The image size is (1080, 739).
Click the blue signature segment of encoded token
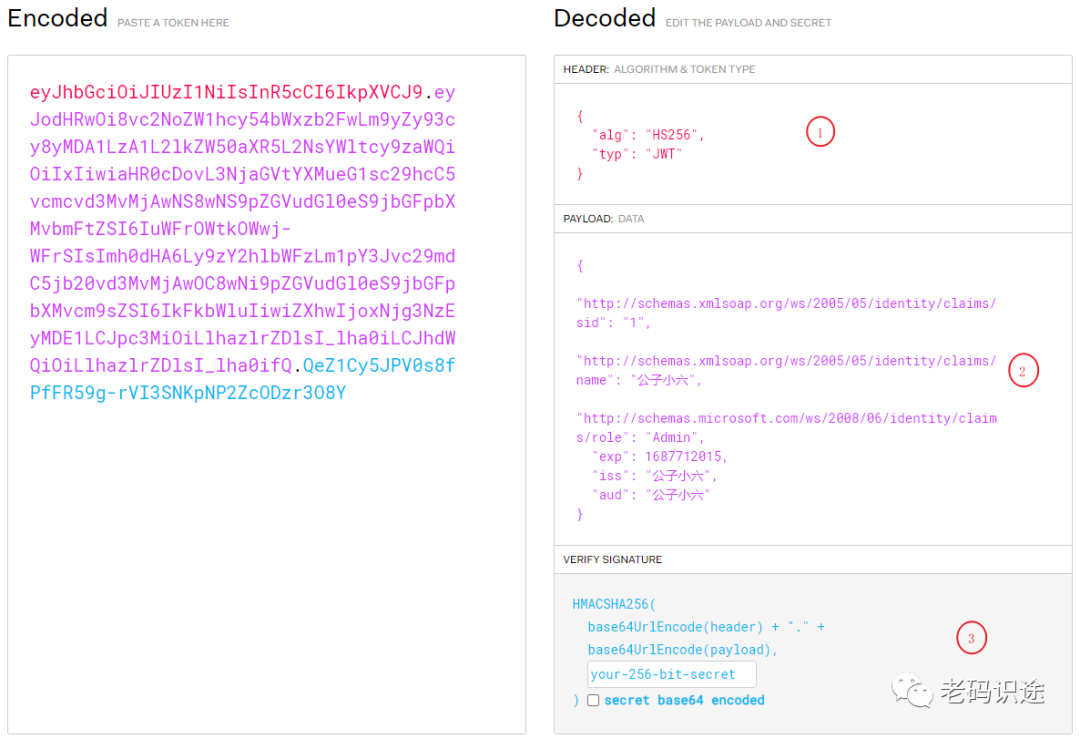(188, 393)
